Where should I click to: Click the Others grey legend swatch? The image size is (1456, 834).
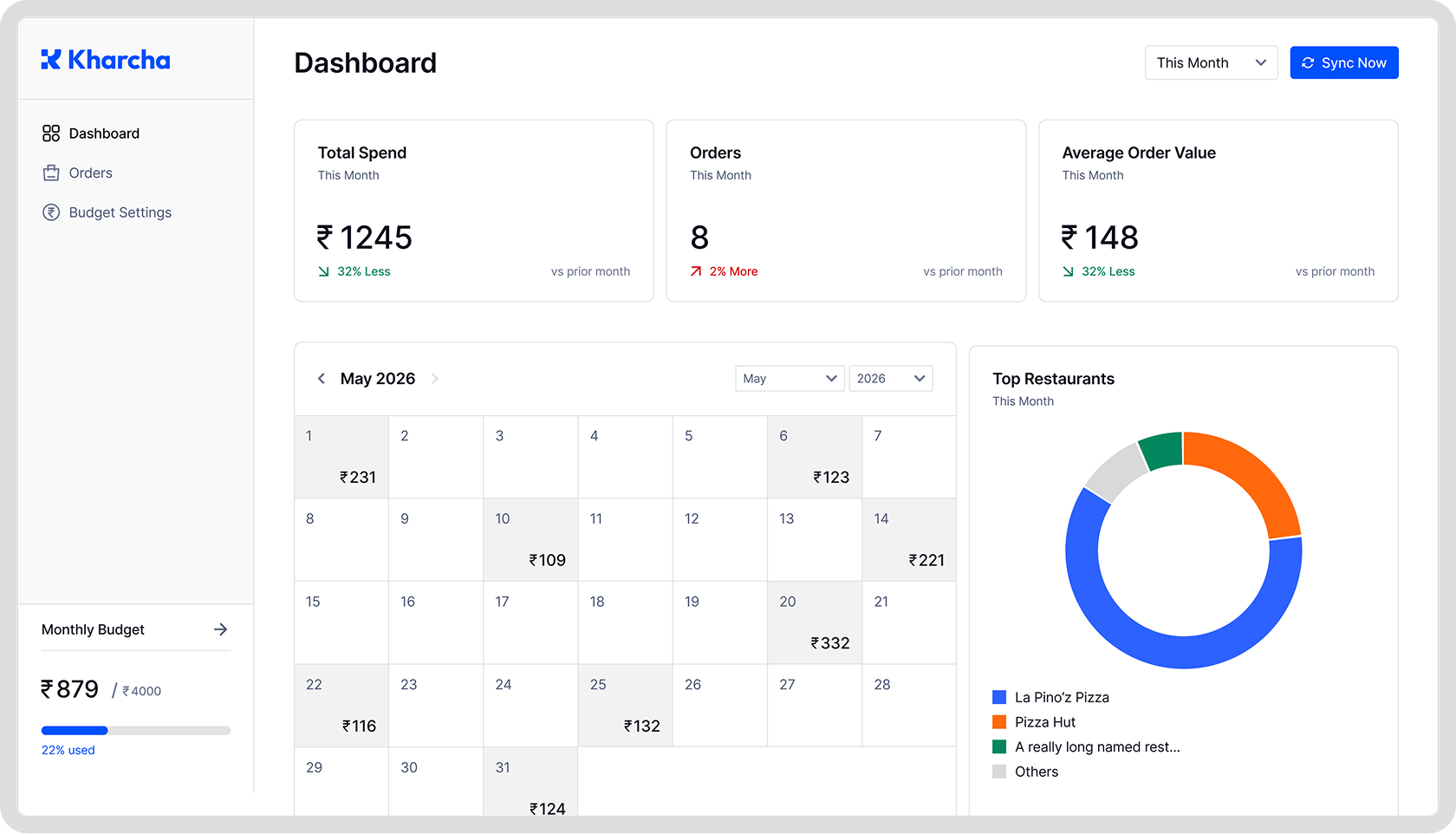tap(999, 772)
